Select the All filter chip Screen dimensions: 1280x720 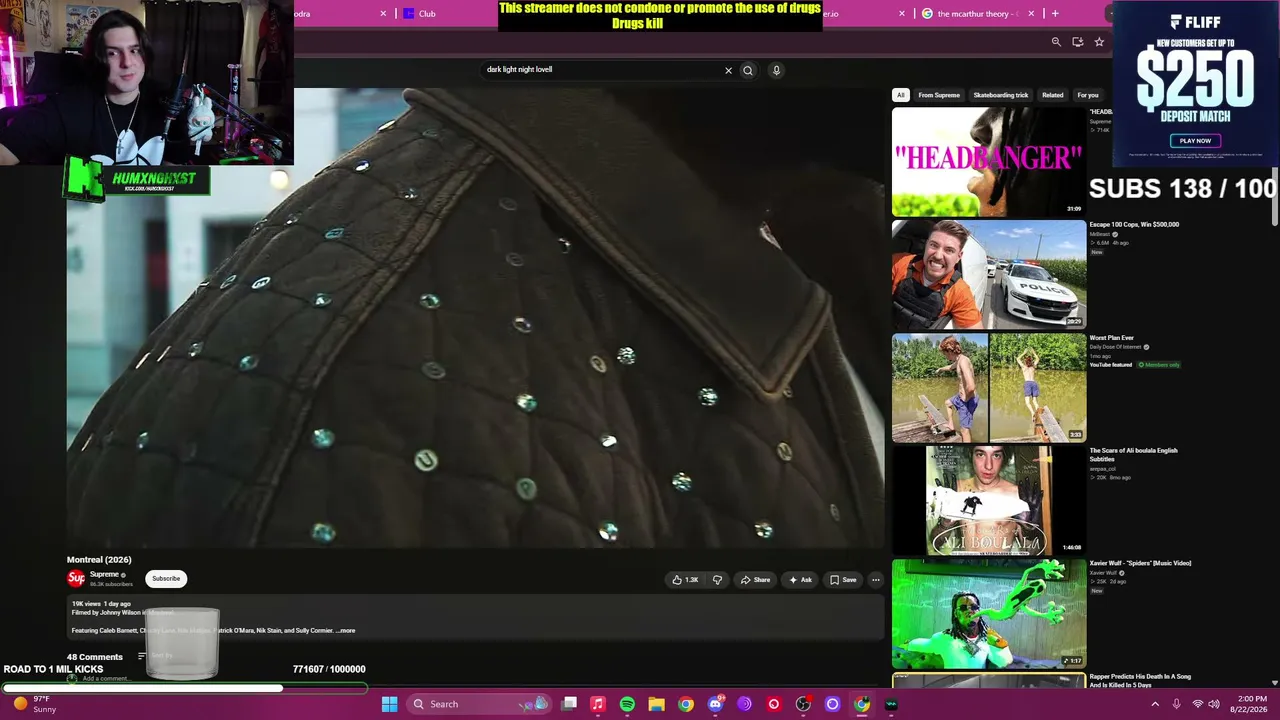900,95
